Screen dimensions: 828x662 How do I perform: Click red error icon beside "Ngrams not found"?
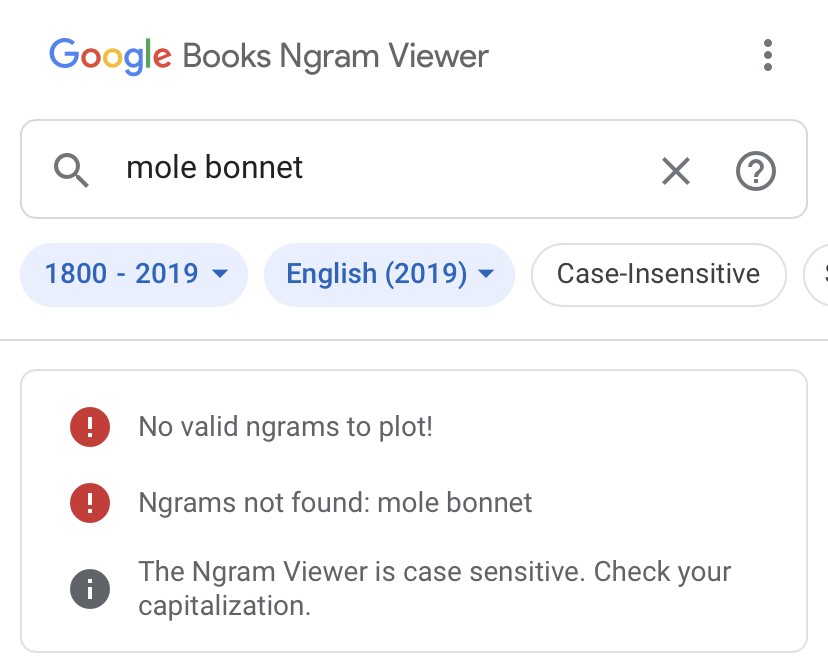tap(90, 502)
